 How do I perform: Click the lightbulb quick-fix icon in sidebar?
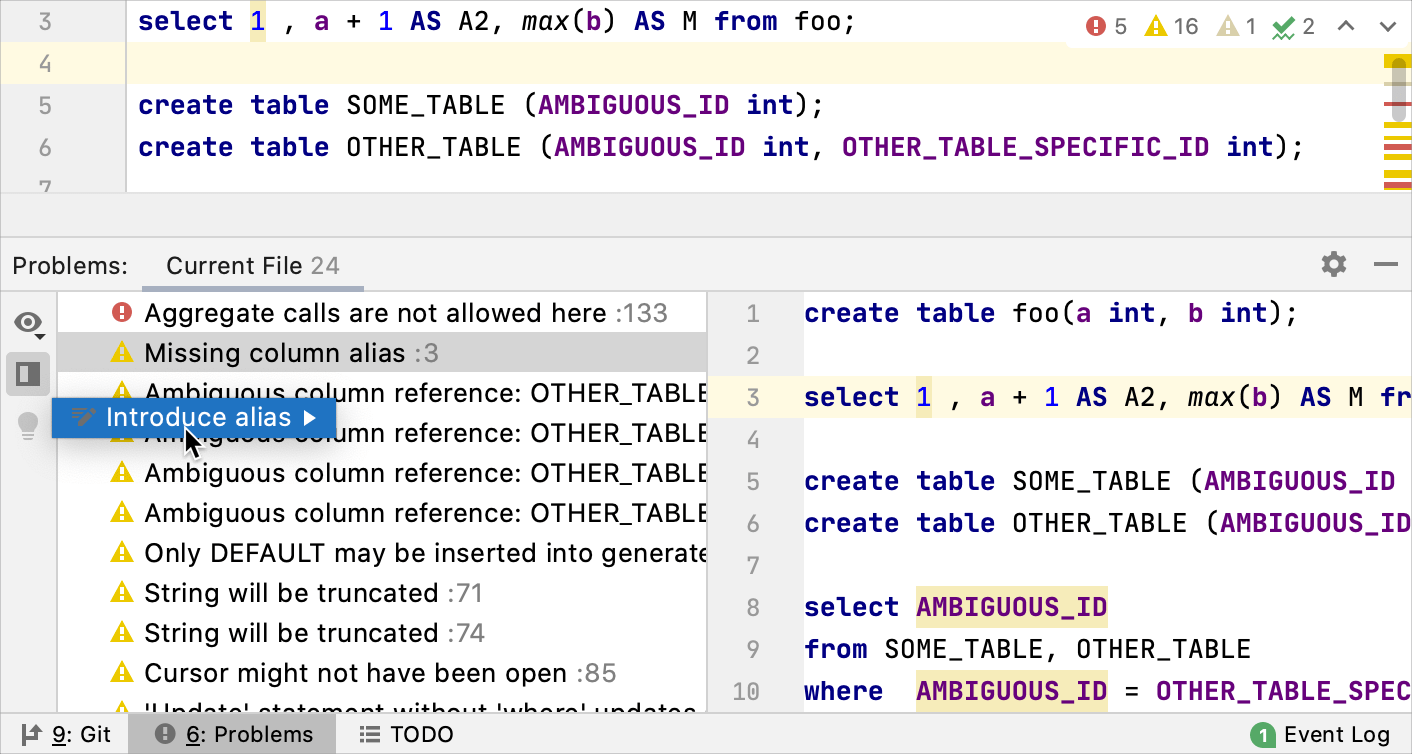pyautogui.click(x=28, y=425)
